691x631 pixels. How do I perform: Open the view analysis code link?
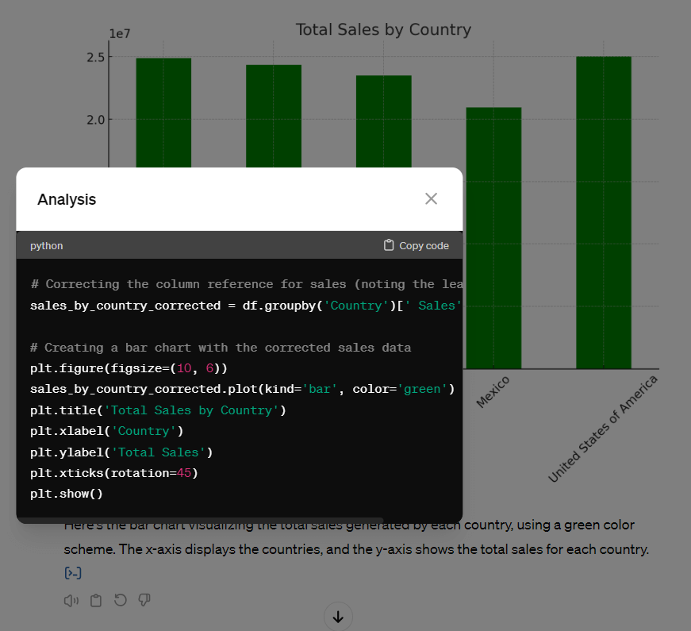[x=73, y=573]
